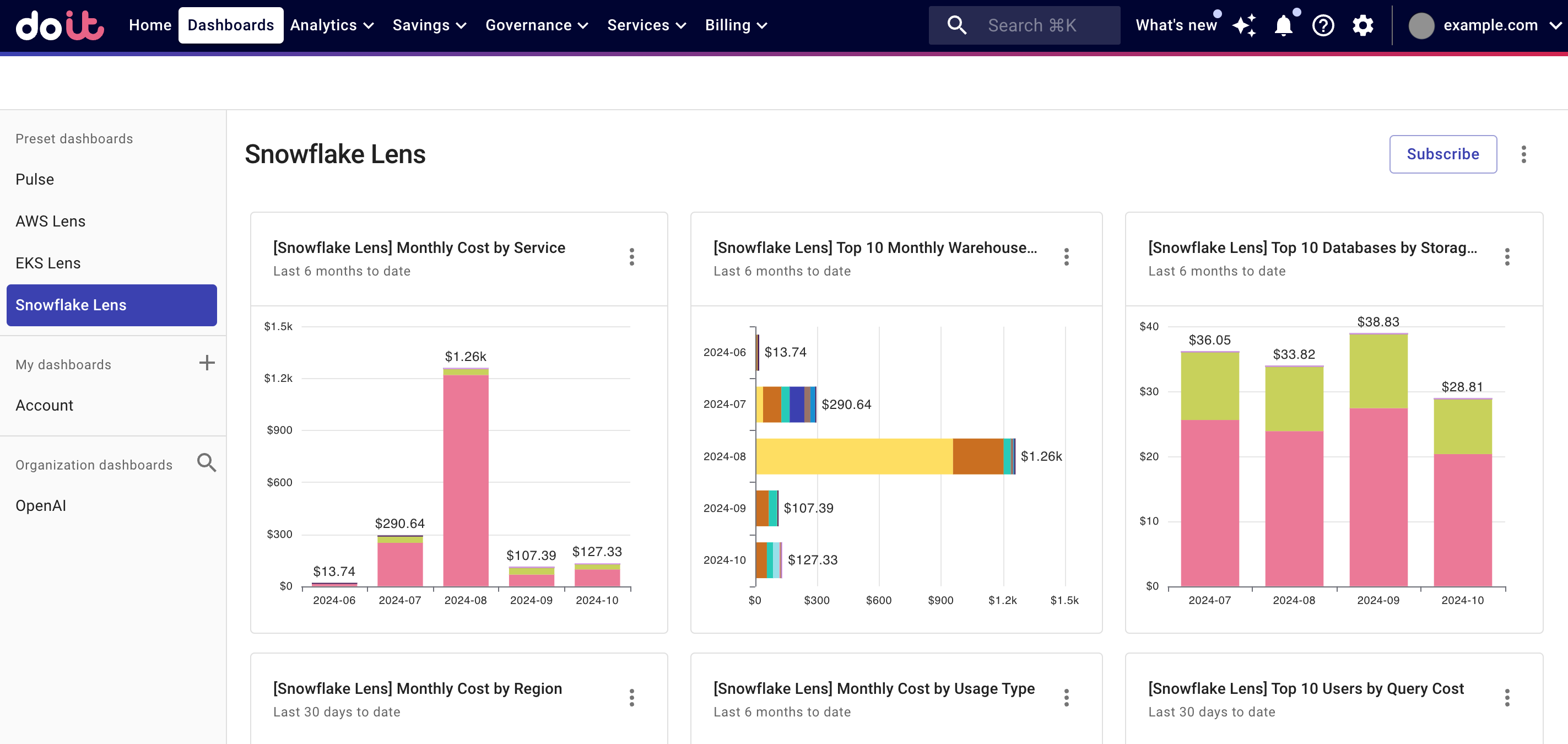Screen dimensions: 1568x744
Task: Expand the Analytics dropdown menu
Action: coord(332,25)
